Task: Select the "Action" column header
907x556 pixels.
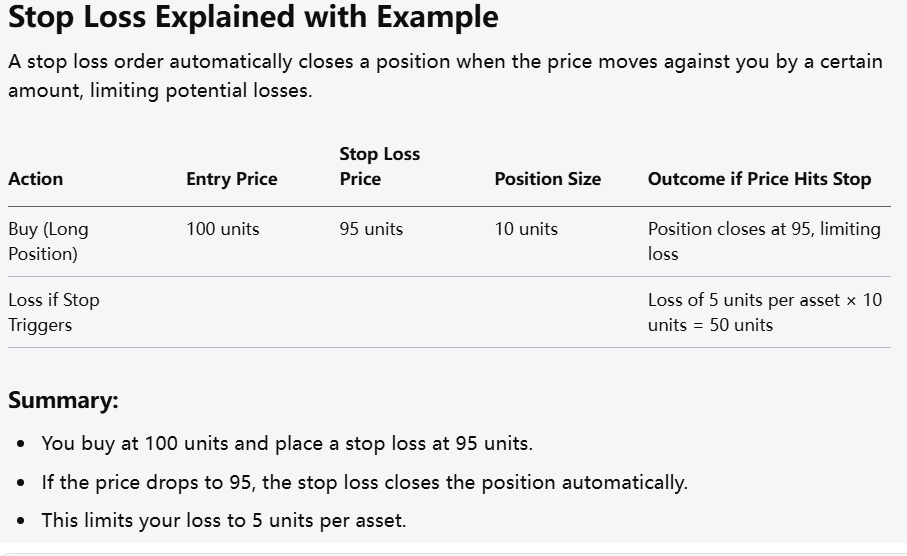Action: [x=36, y=179]
